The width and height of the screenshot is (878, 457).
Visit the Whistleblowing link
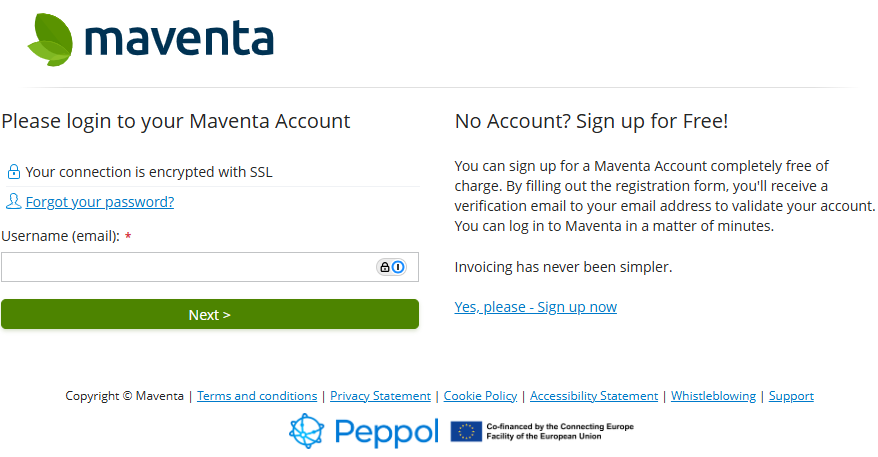tap(713, 396)
